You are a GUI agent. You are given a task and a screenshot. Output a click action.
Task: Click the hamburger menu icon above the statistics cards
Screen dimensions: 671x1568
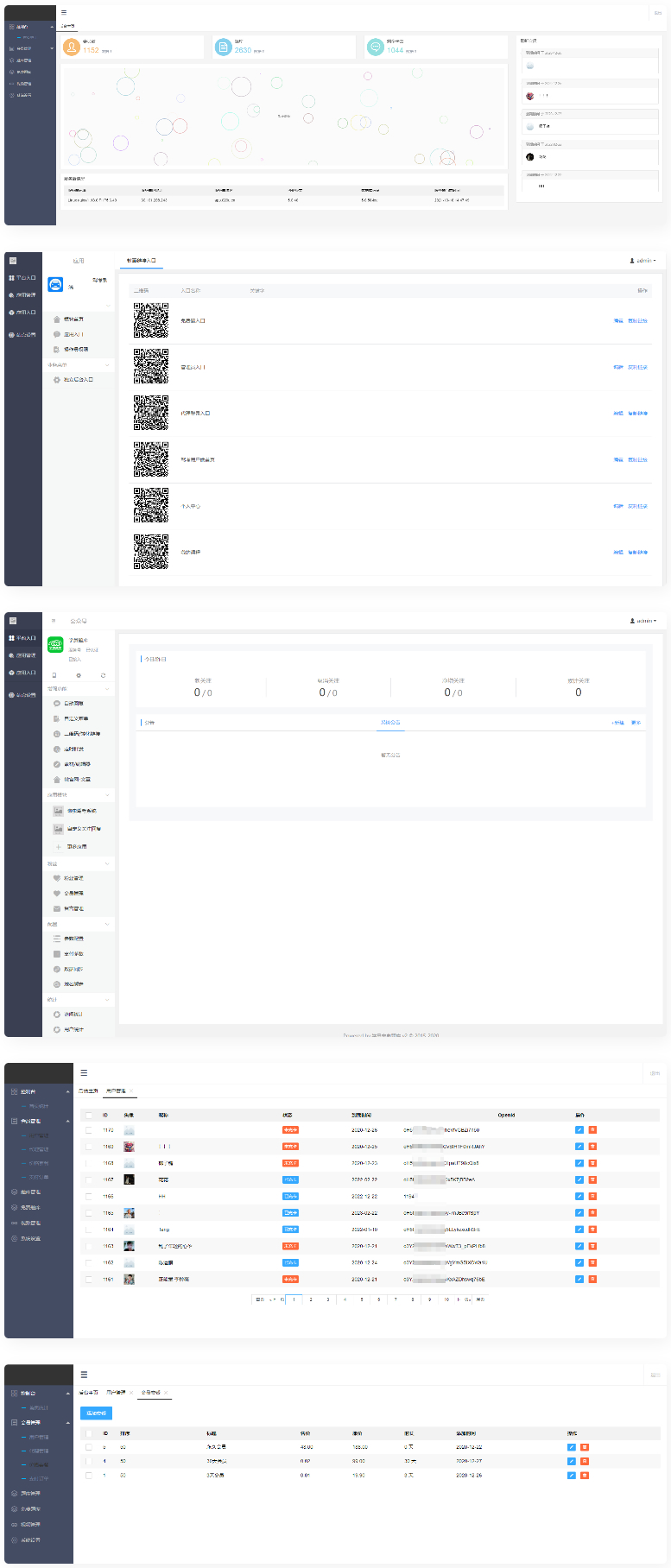64,13
